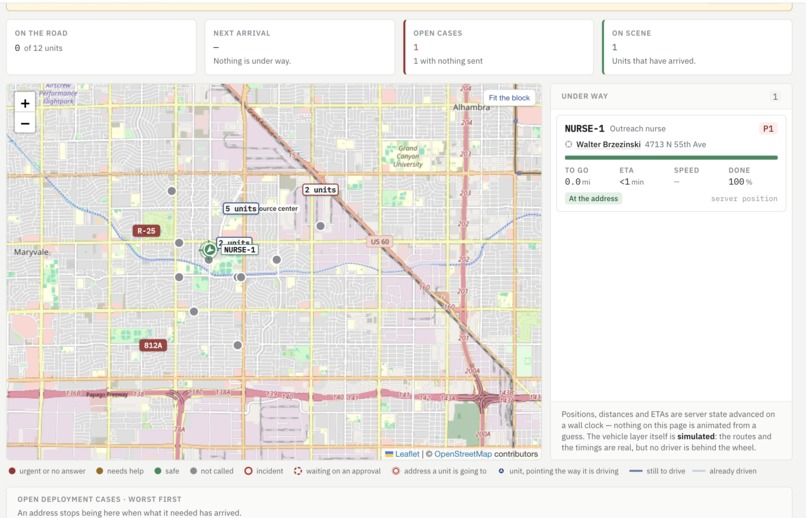Screen dimensions: 806x518
Task: Click the P1 priority badge
Action: [x=768, y=129]
